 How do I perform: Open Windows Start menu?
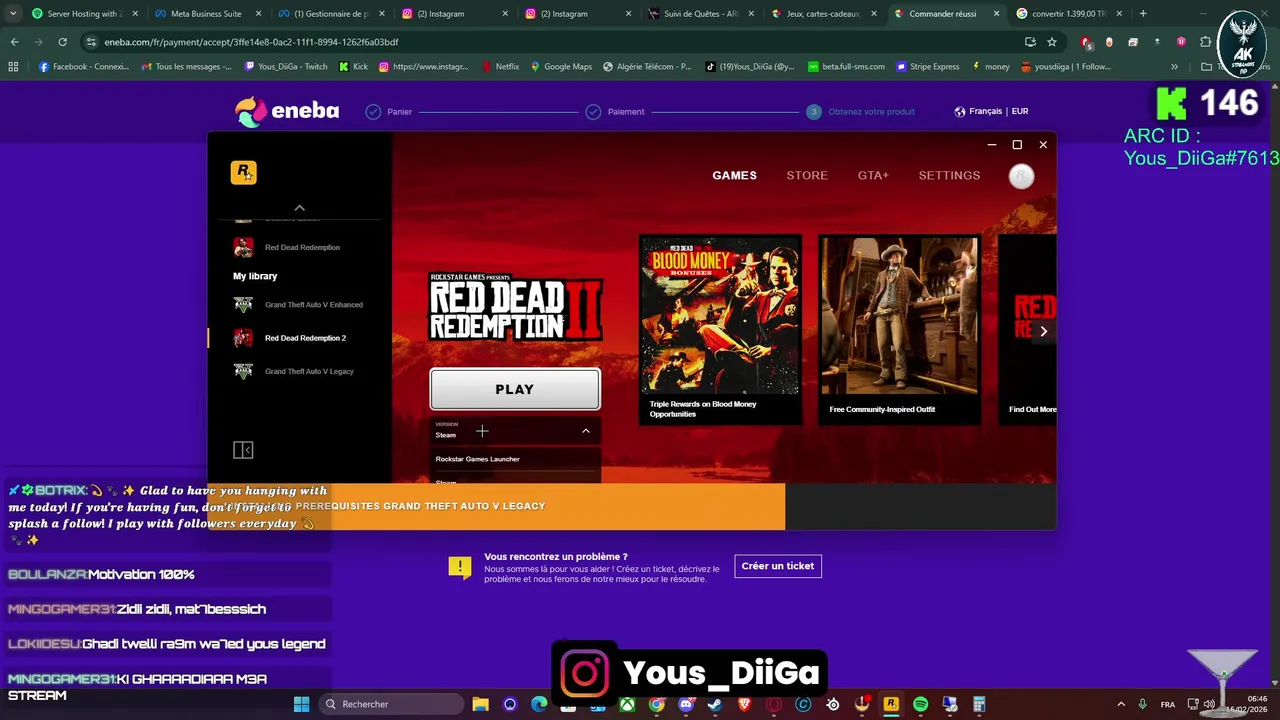pos(301,704)
